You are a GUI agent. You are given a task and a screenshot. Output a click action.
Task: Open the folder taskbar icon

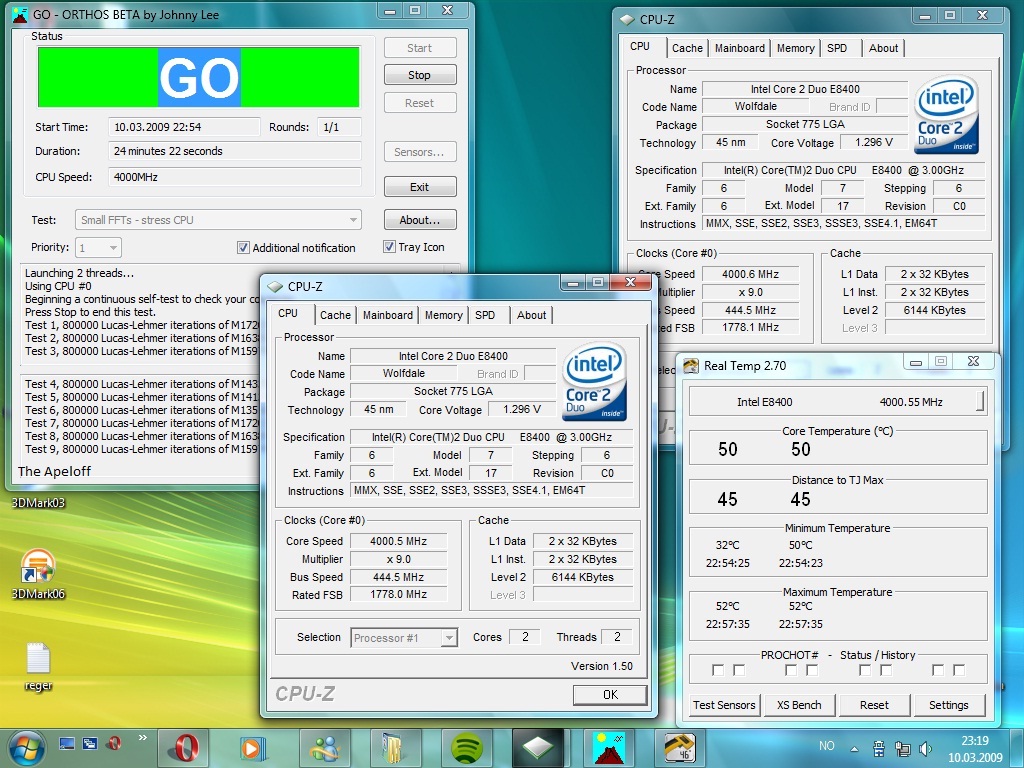point(394,748)
